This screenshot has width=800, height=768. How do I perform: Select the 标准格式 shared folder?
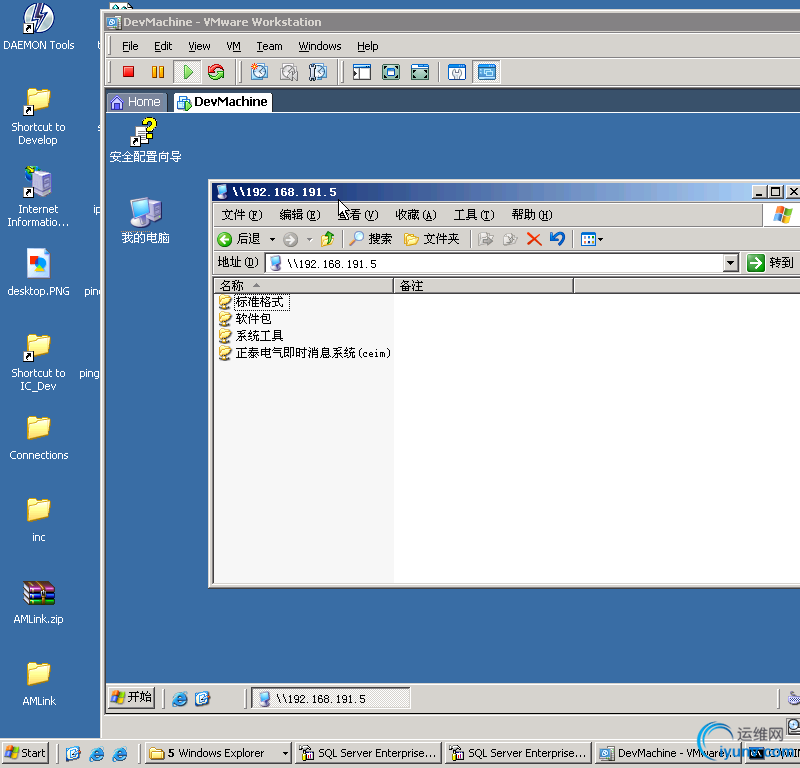point(254,302)
